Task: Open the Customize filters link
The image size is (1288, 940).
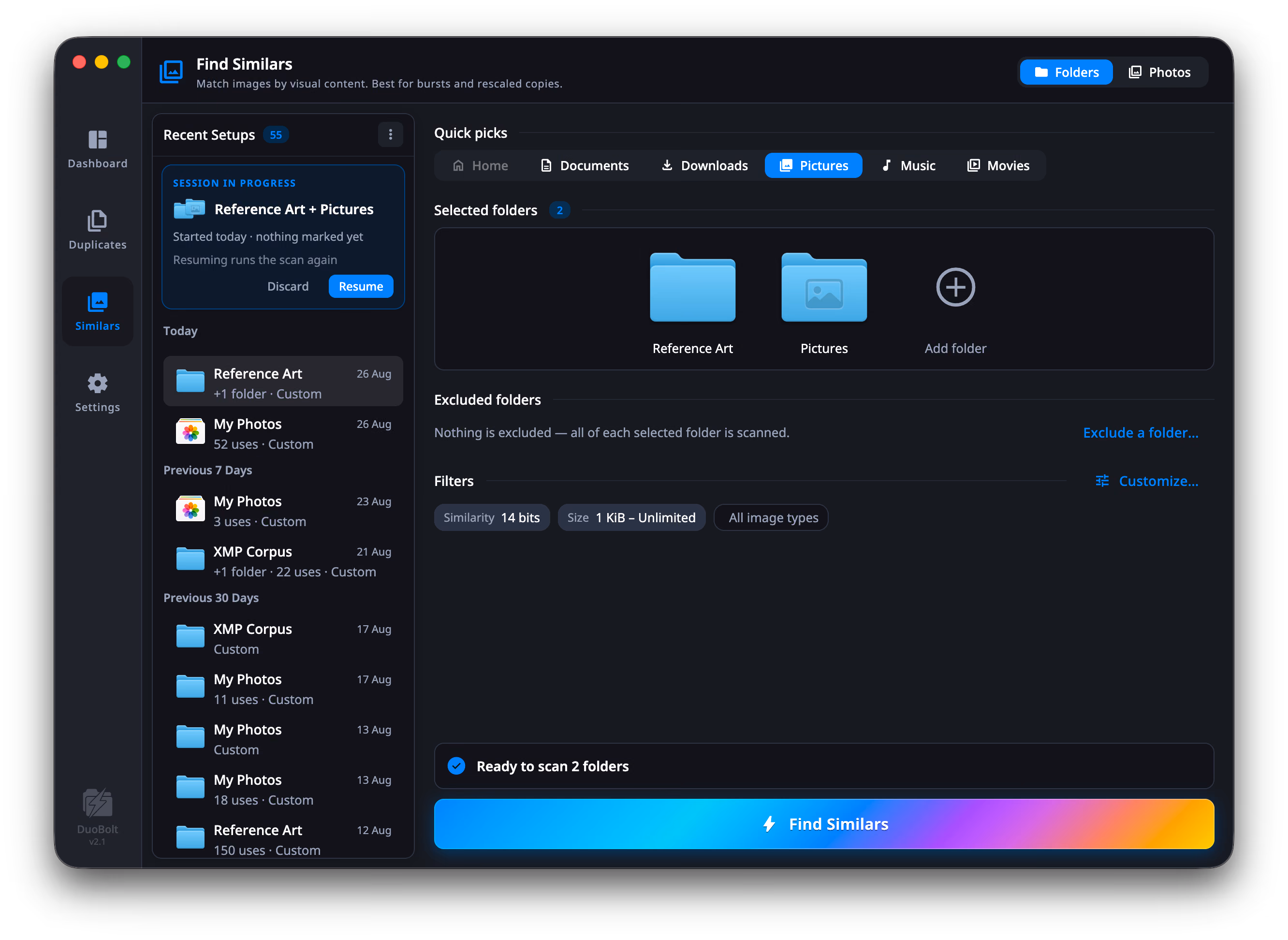Action: pos(1147,482)
